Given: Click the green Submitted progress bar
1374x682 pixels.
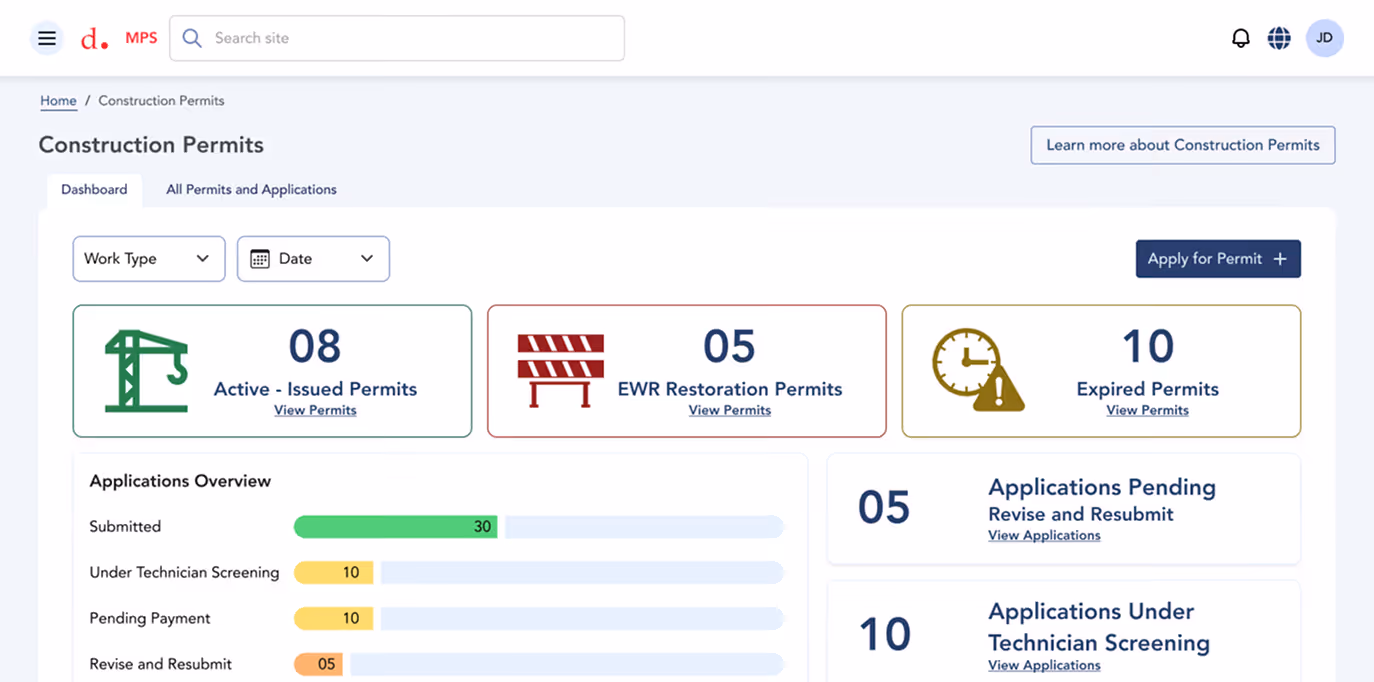Looking at the screenshot, I should [395, 526].
